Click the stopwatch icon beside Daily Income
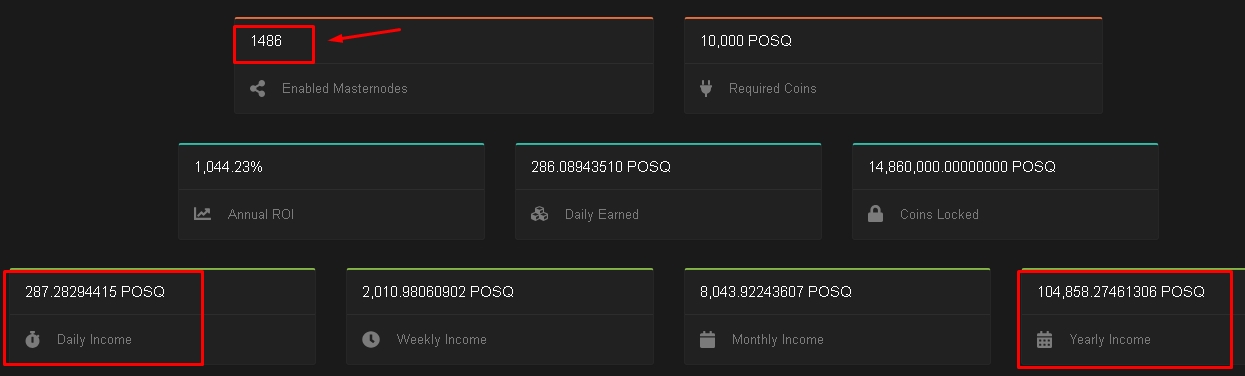This screenshot has height=376, width=1245. pyautogui.click(x=33, y=340)
